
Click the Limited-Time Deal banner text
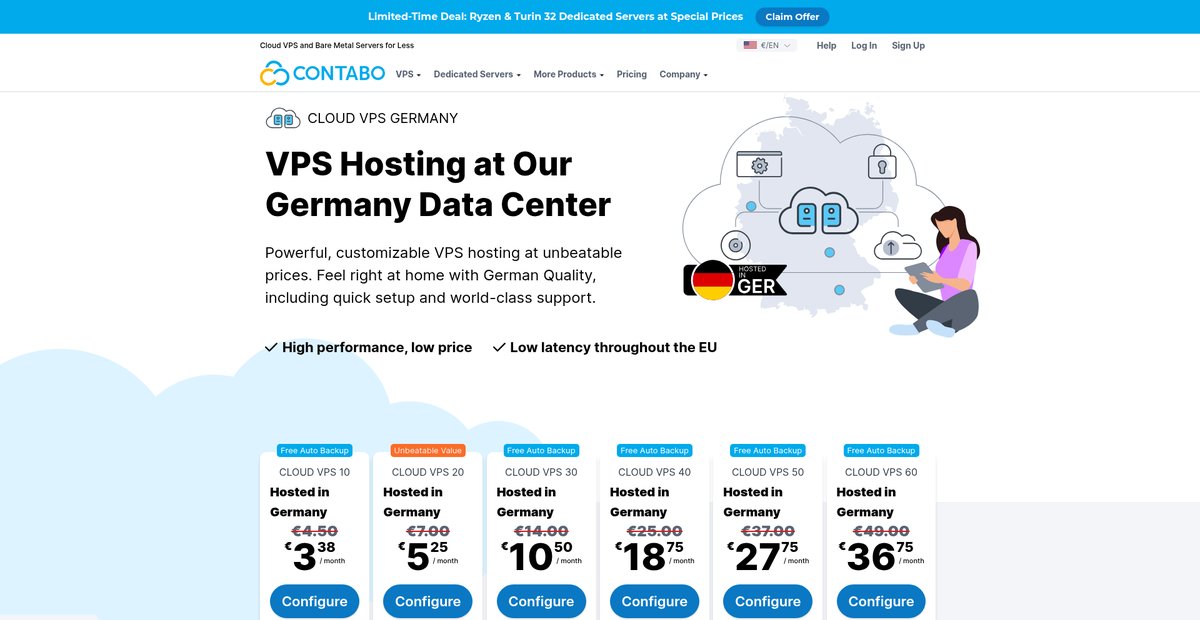pos(556,16)
